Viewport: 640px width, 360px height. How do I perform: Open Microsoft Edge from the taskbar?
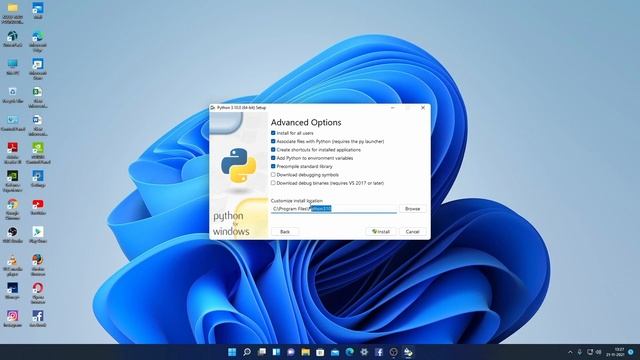(x=349, y=352)
